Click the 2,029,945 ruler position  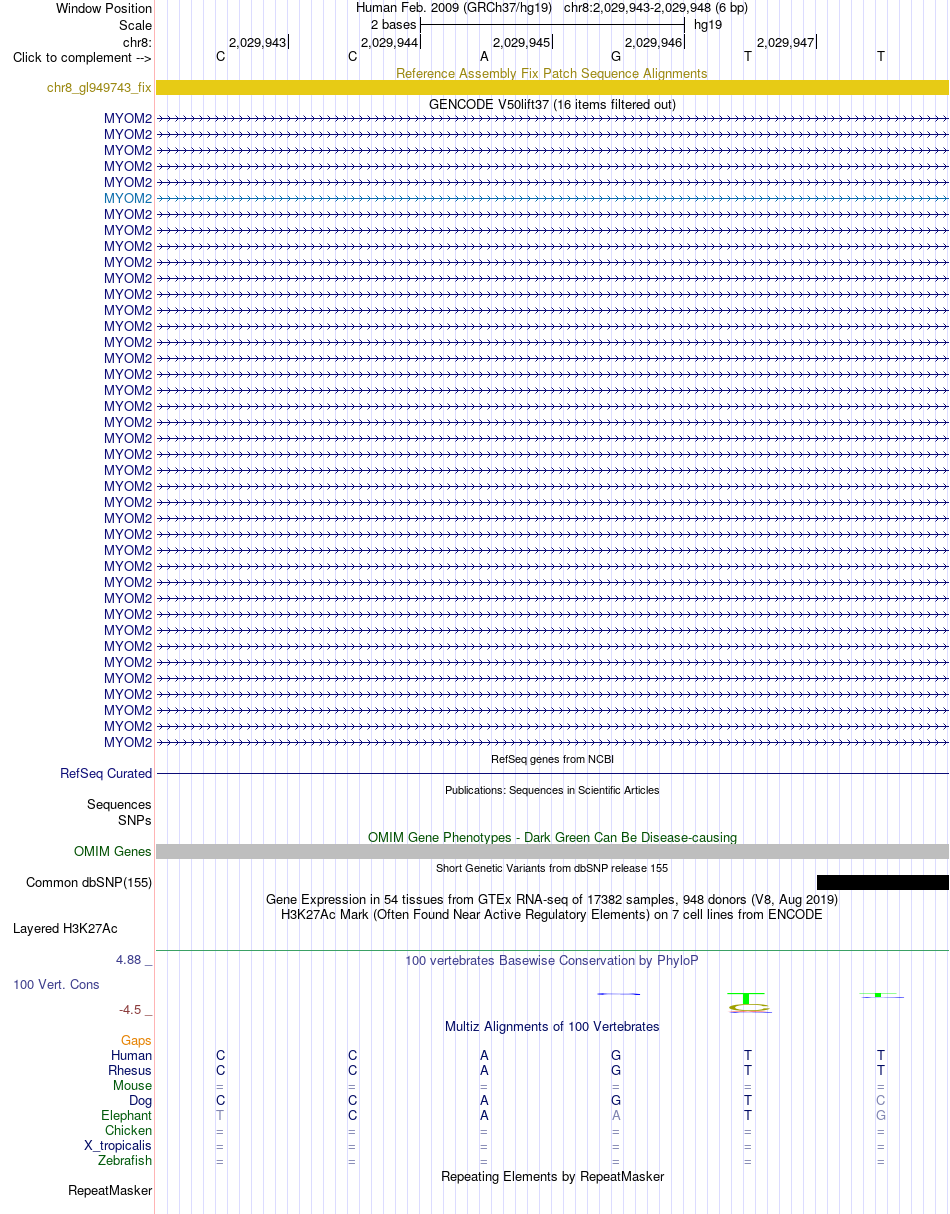pos(521,42)
